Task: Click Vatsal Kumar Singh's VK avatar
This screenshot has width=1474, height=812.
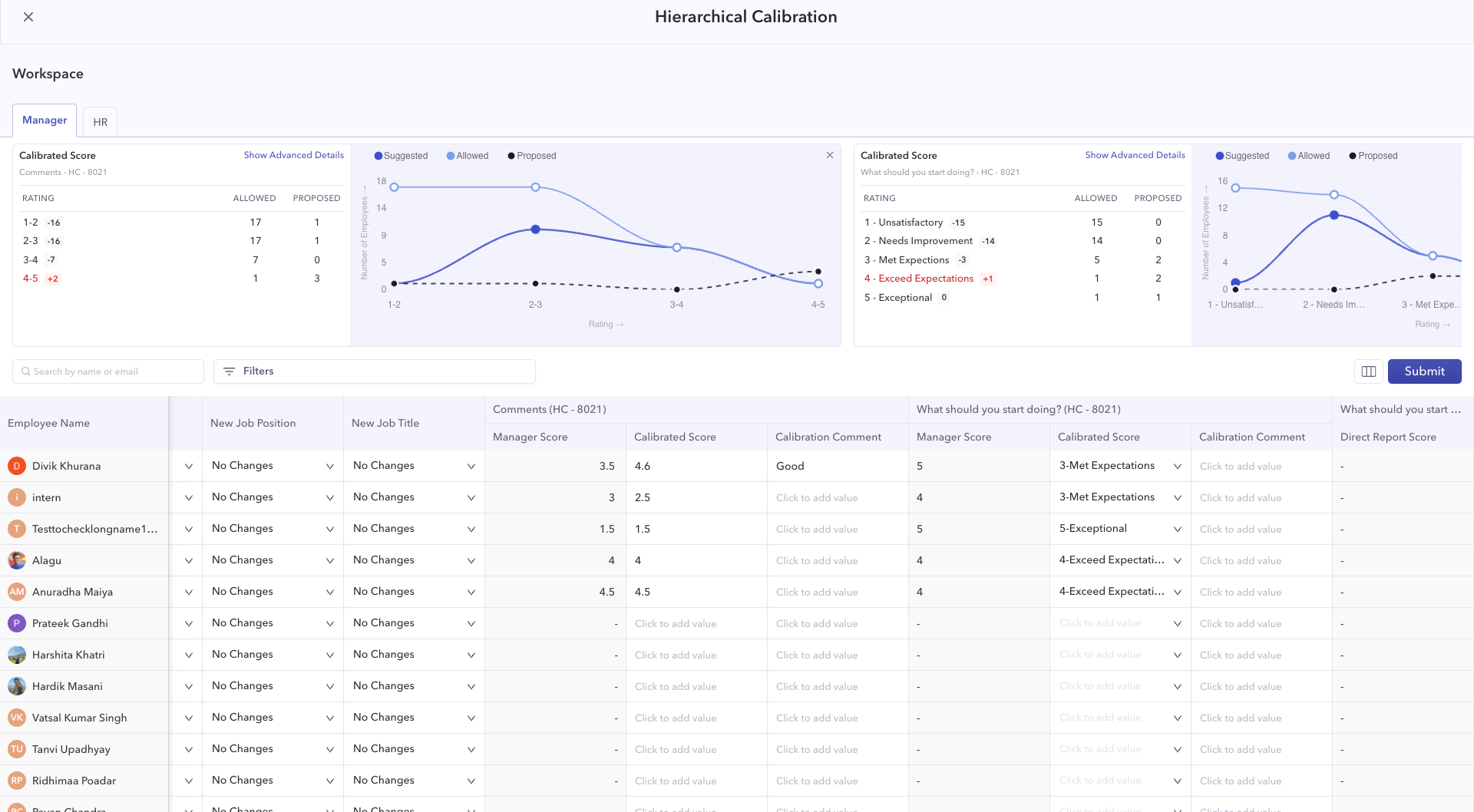Action: coord(17,718)
